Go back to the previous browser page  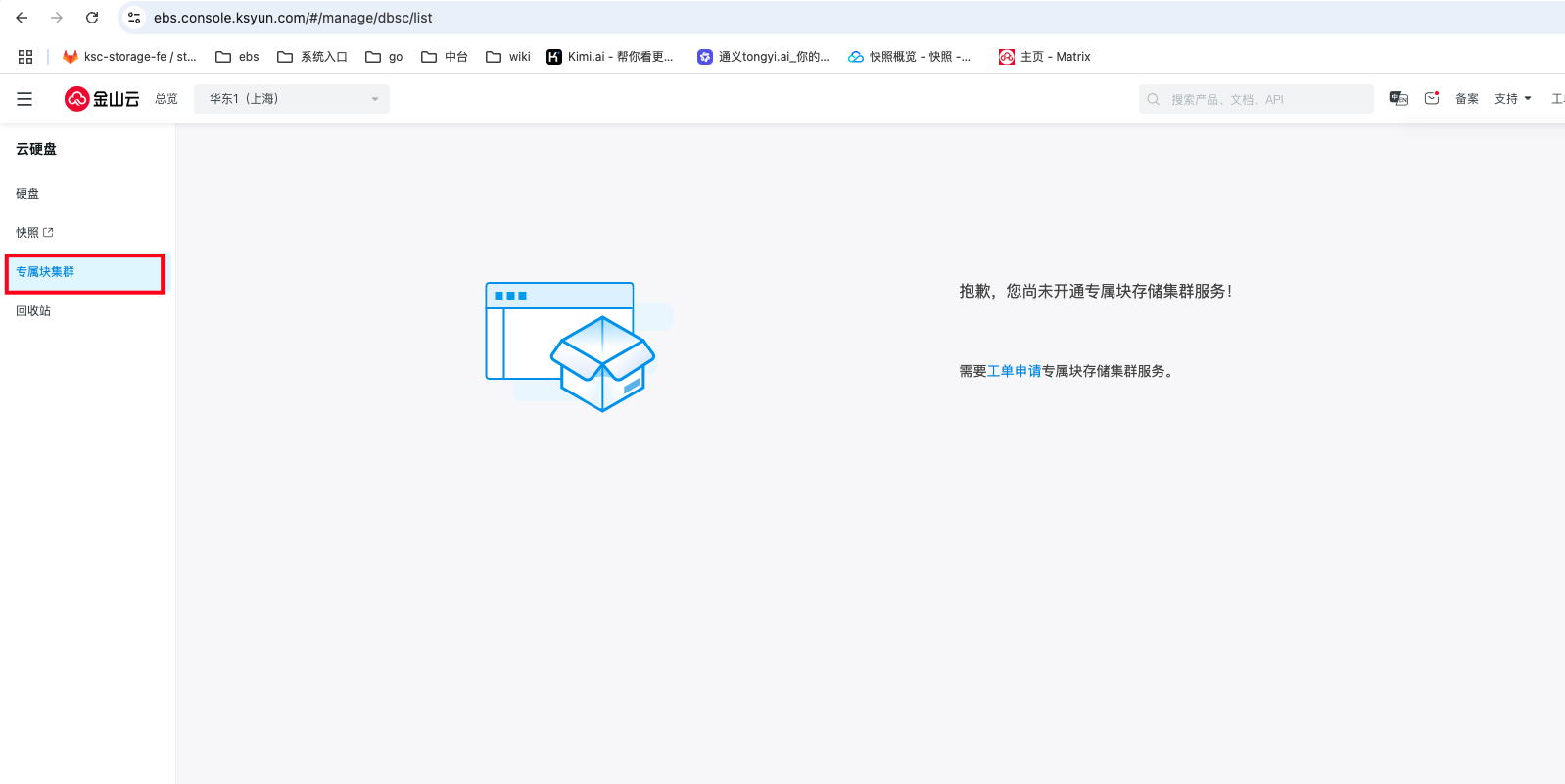point(22,18)
